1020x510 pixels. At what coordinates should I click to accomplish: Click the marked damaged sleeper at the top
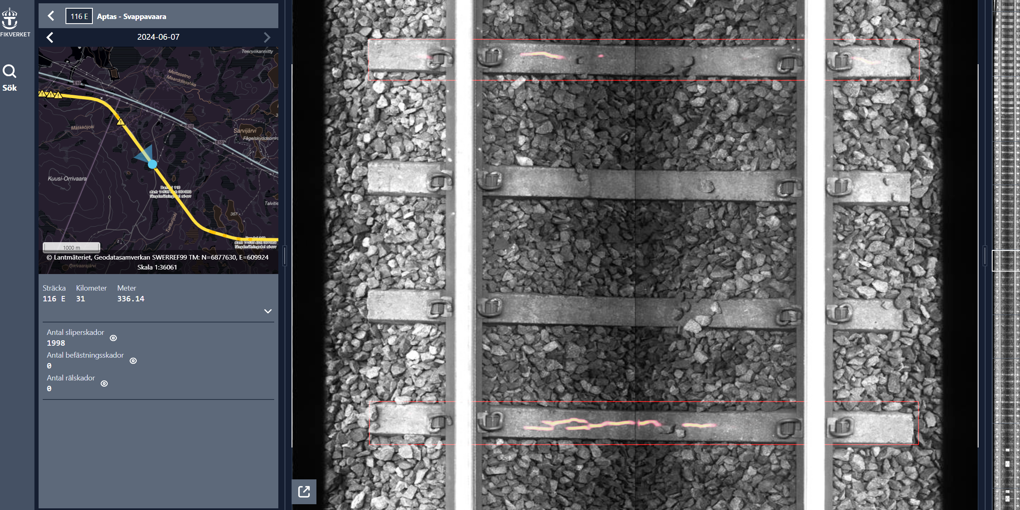[x=640, y=60]
